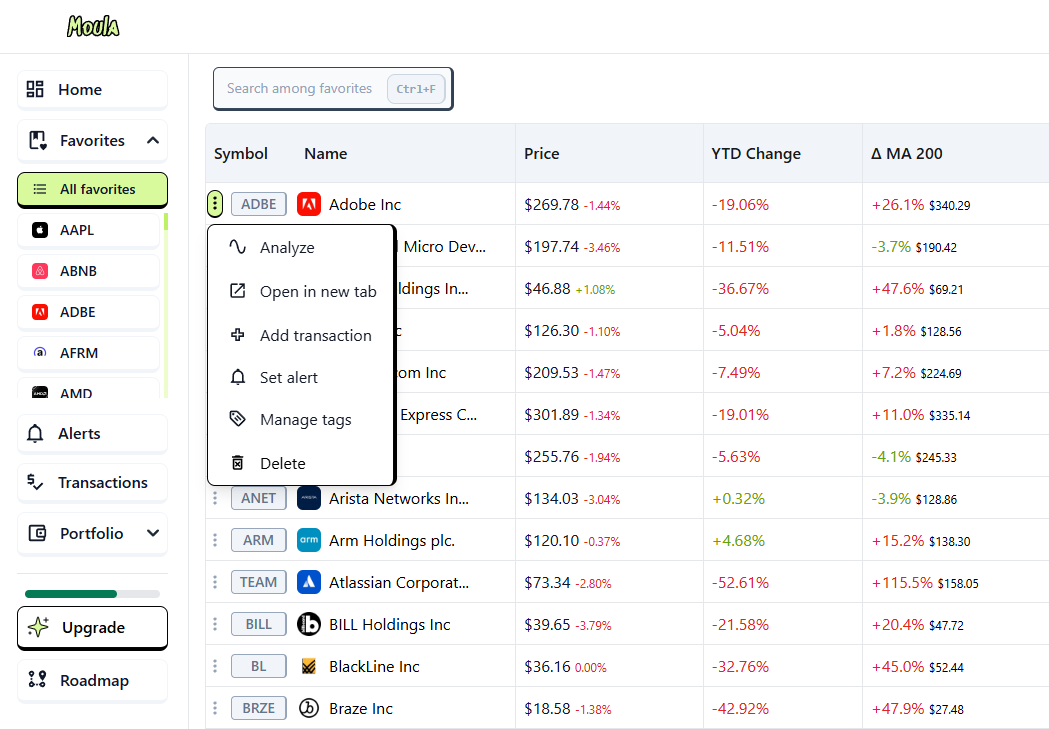Click Atlassian's -52.61% YTD change

tap(740, 583)
